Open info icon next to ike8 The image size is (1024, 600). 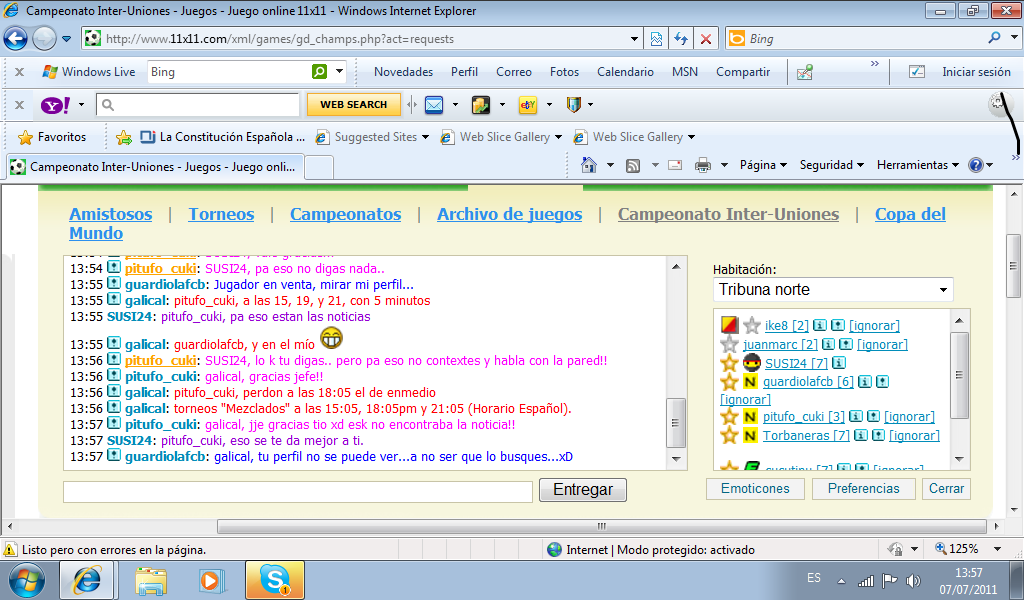point(819,325)
